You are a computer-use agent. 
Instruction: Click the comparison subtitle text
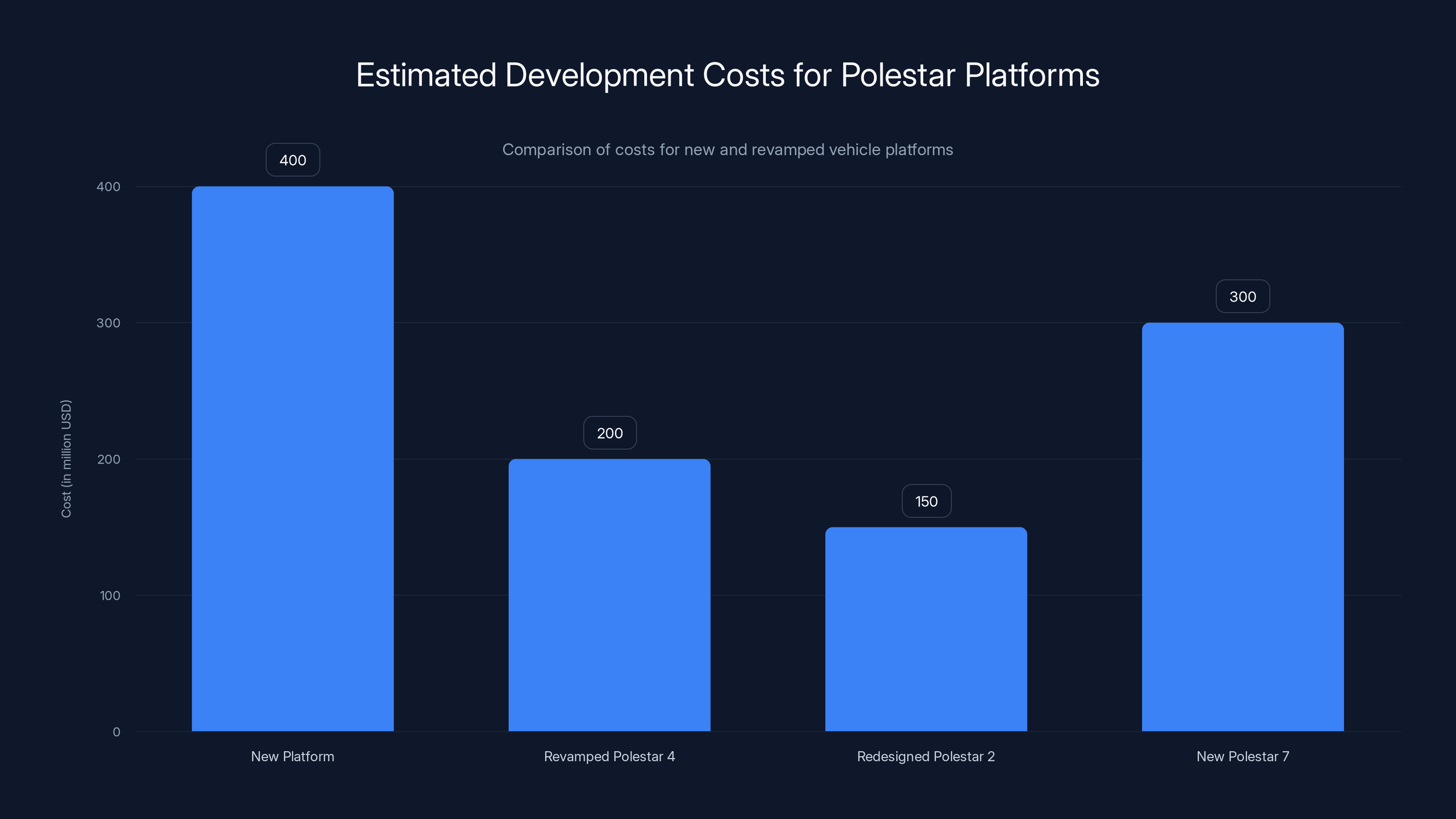[x=728, y=150]
